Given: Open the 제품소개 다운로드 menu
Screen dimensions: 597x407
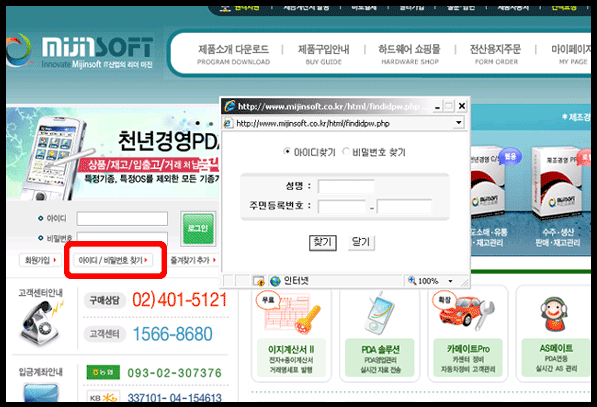Looking at the screenshot, I should 233,54.
